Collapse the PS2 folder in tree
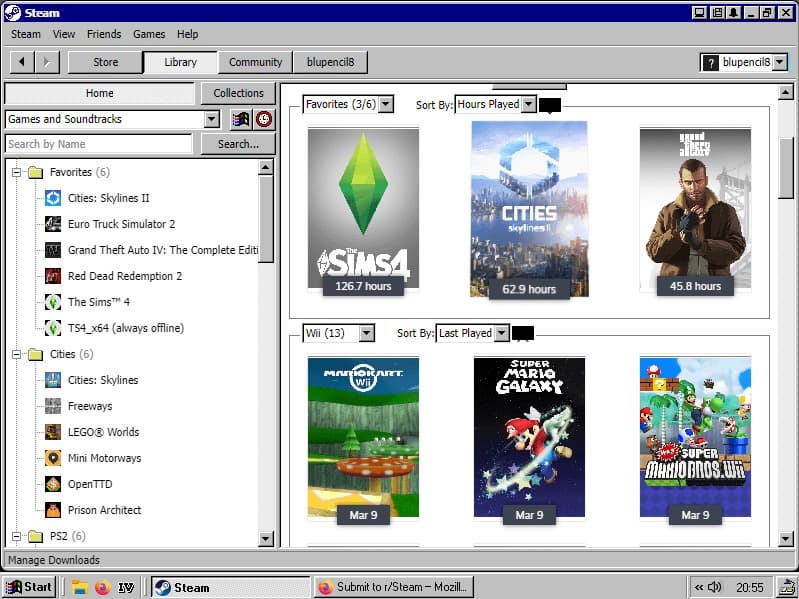 click(16, 536)
